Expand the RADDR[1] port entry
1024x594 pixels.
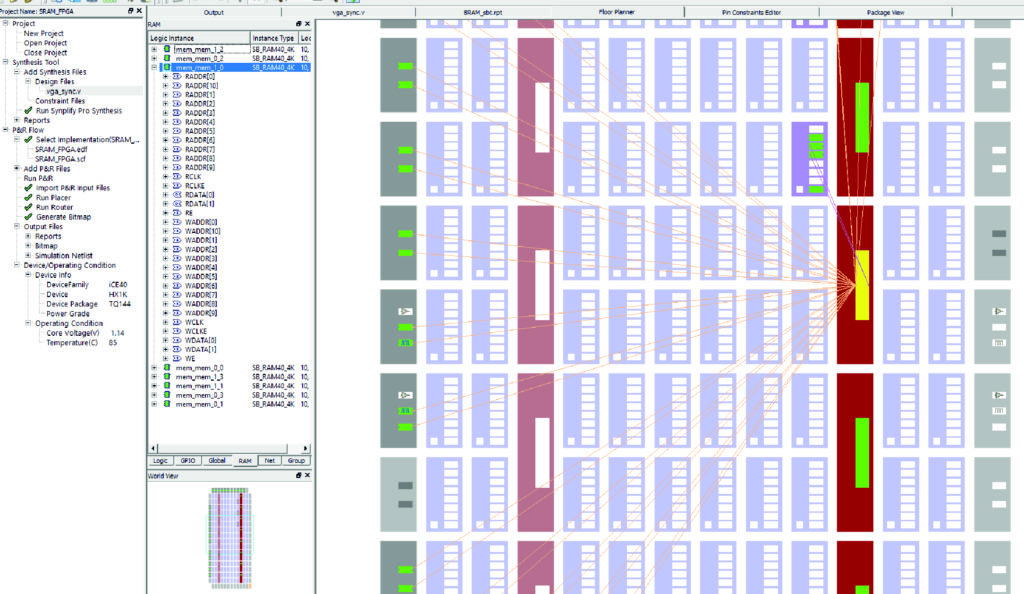(x=165, y=95)
